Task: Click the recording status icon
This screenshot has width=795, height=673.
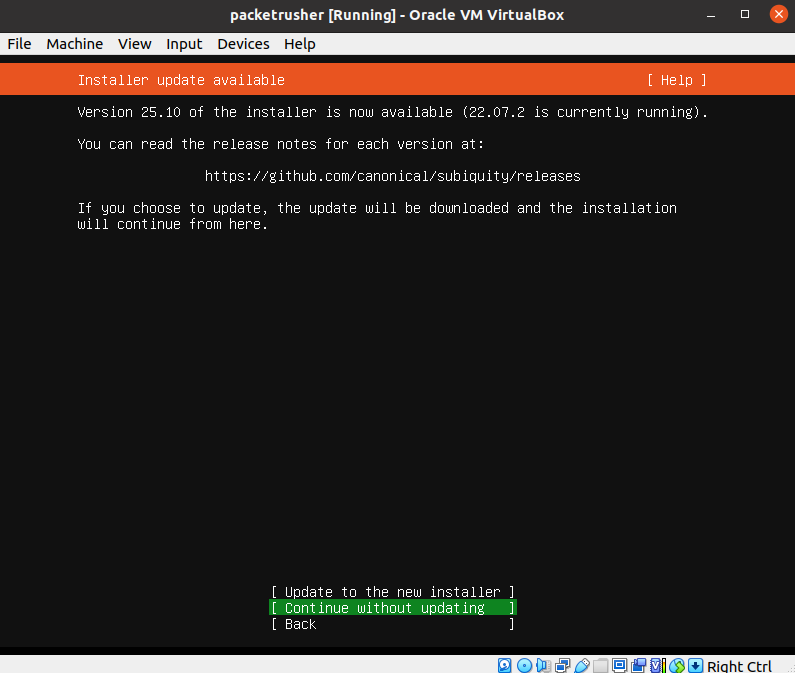Action: pyautogui.click(x=638, y=665)
